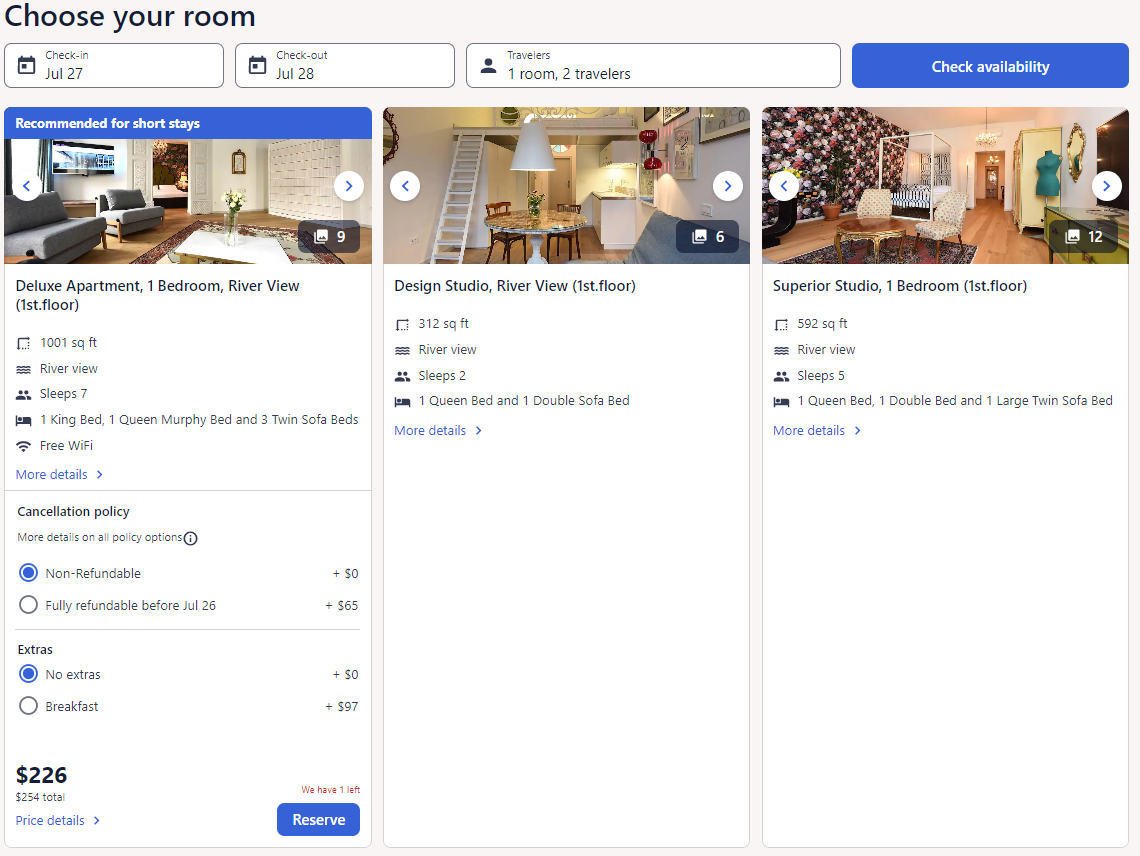Click the check-in calendar icon
Screen dimensions: 1140x856
click(x=26, y=65)
